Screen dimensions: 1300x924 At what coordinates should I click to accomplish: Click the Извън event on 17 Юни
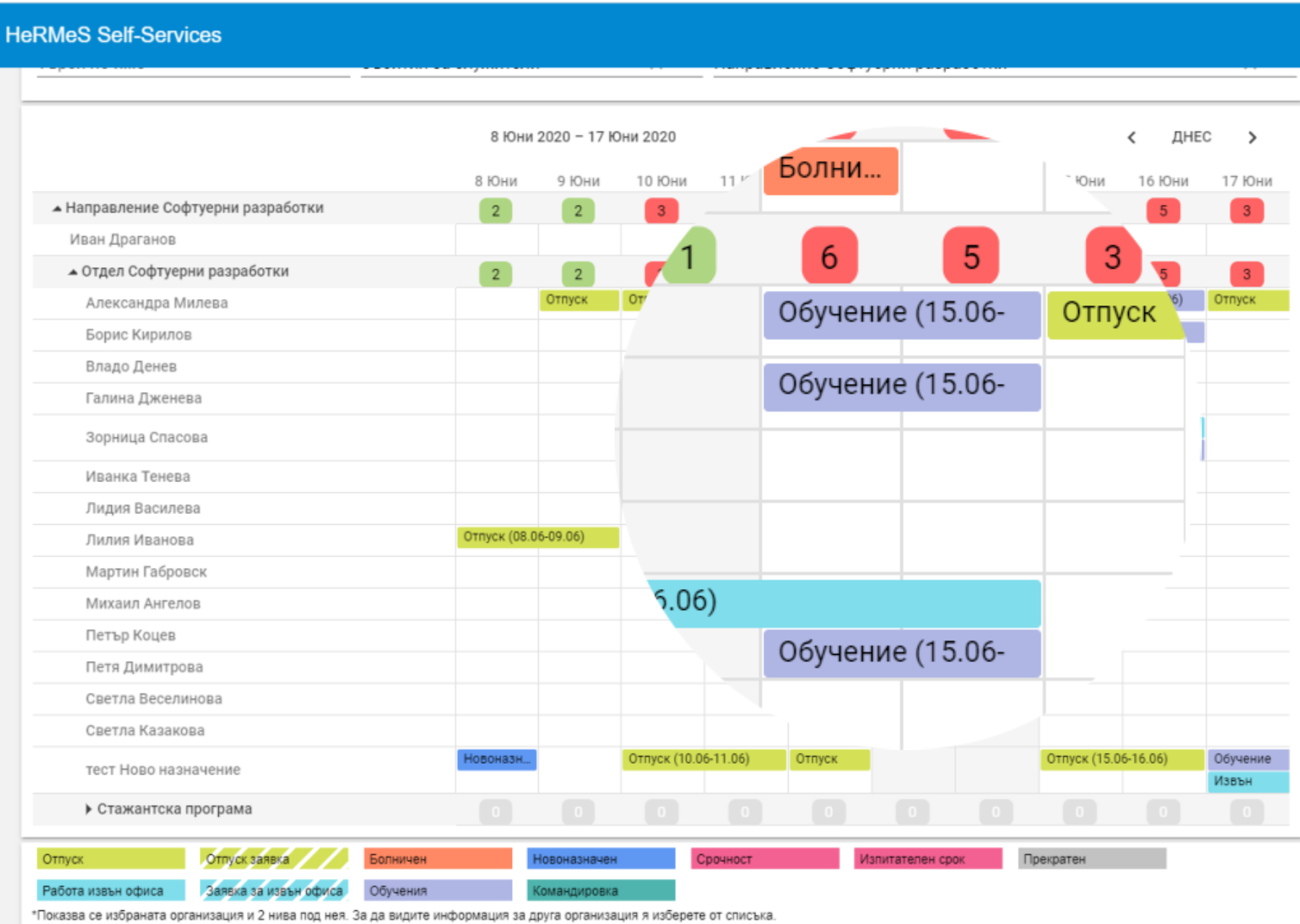point(1248,781)
